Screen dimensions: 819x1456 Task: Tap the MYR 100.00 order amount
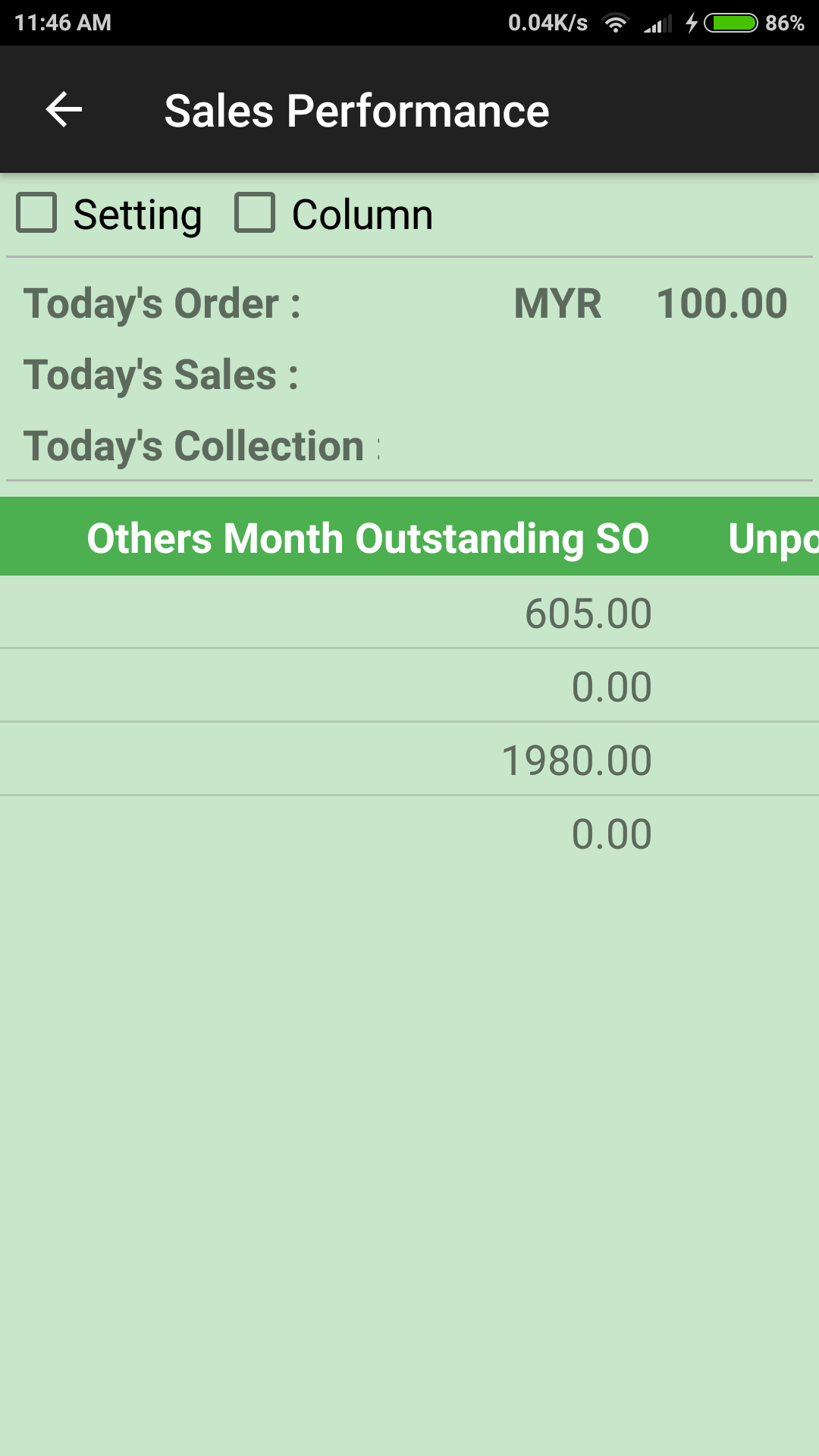tap(650, 304)
